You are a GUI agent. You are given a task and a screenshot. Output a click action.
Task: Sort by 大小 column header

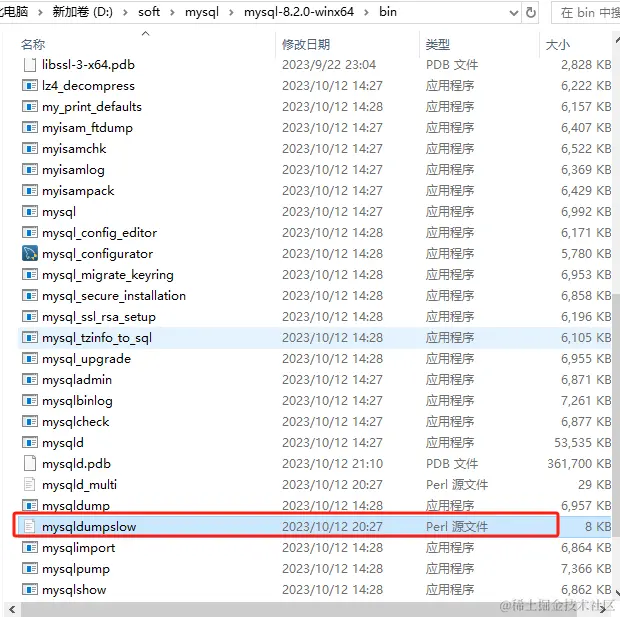(558, 44)
